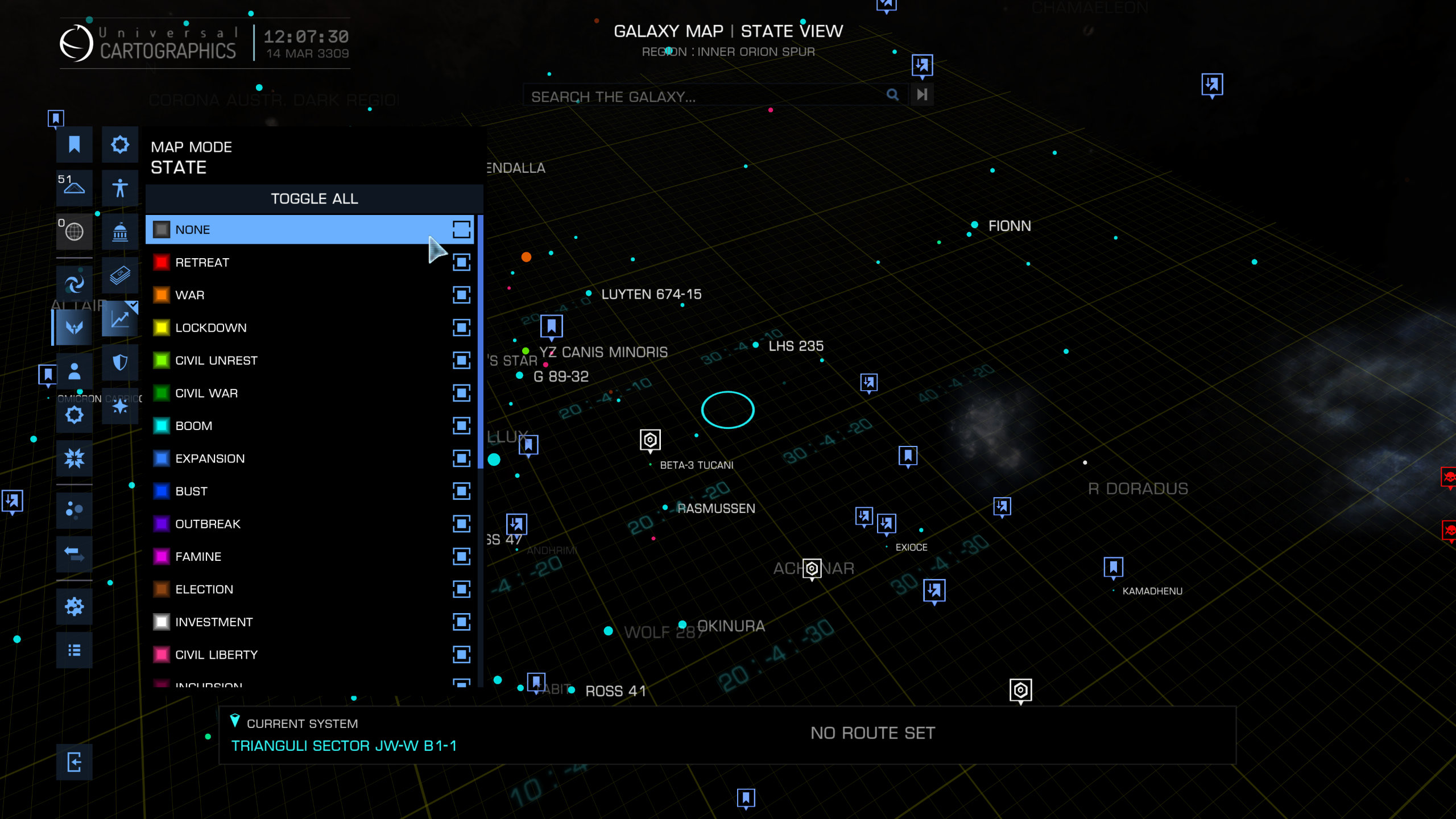This screenshot has height=819, width=1456.
Task: Click the cyan BOOM color swatch
Action: click(x=162, y=425)
